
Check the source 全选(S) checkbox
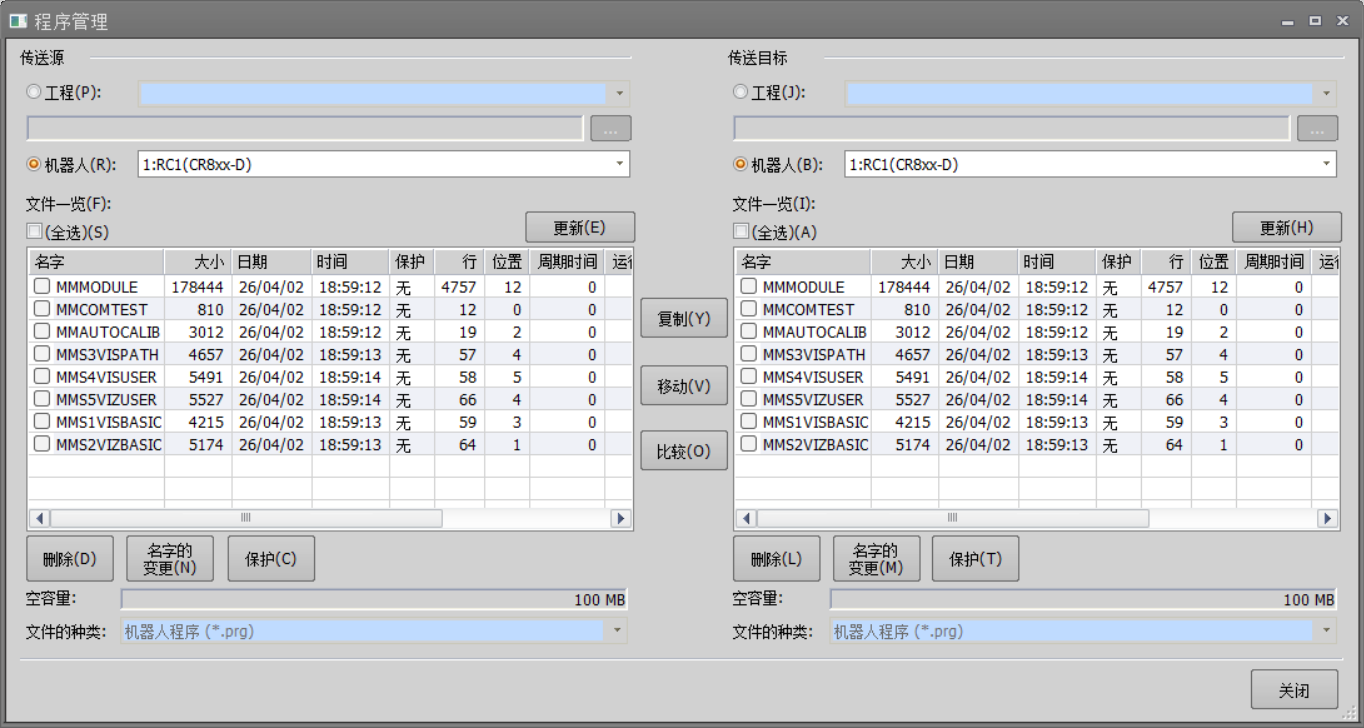pos(35,232)
